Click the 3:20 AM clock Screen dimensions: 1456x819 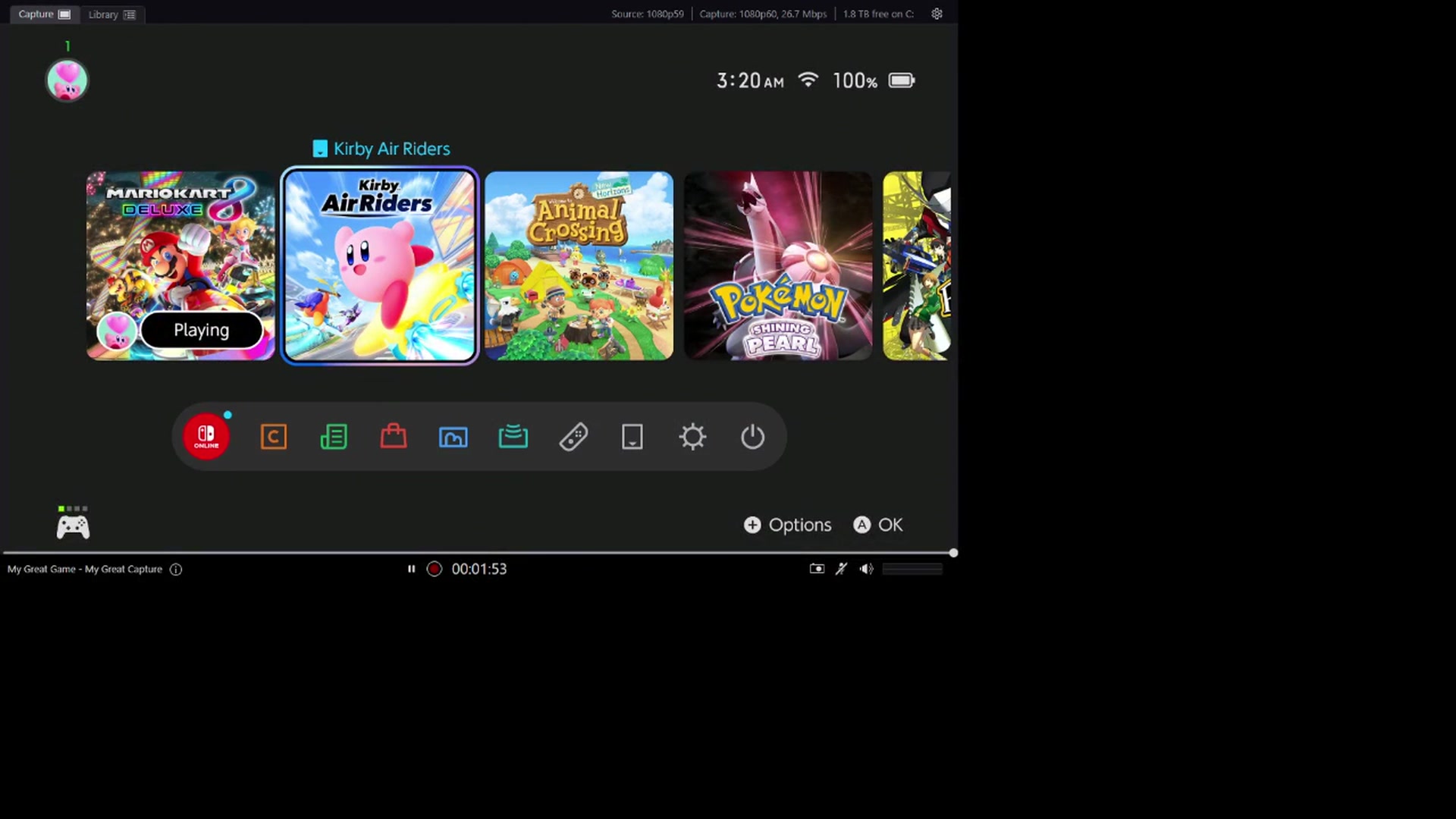click(x=750, y=80)
